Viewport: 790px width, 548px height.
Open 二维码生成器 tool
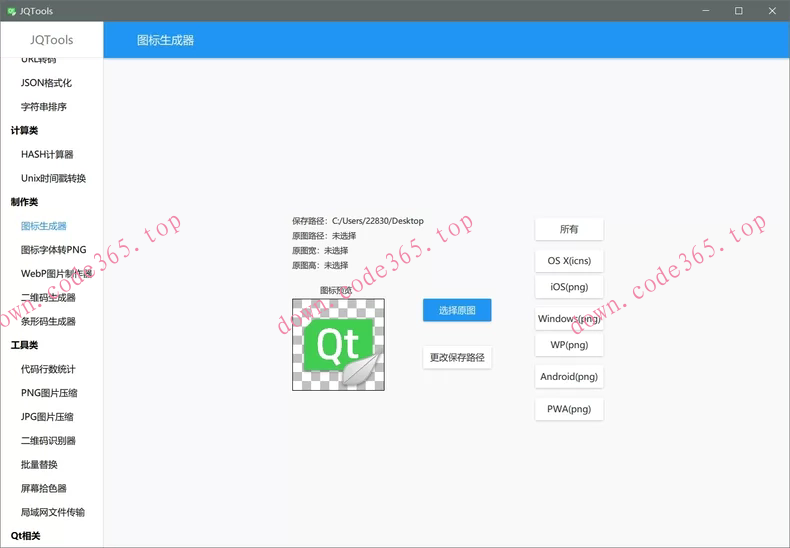[48, 297]
